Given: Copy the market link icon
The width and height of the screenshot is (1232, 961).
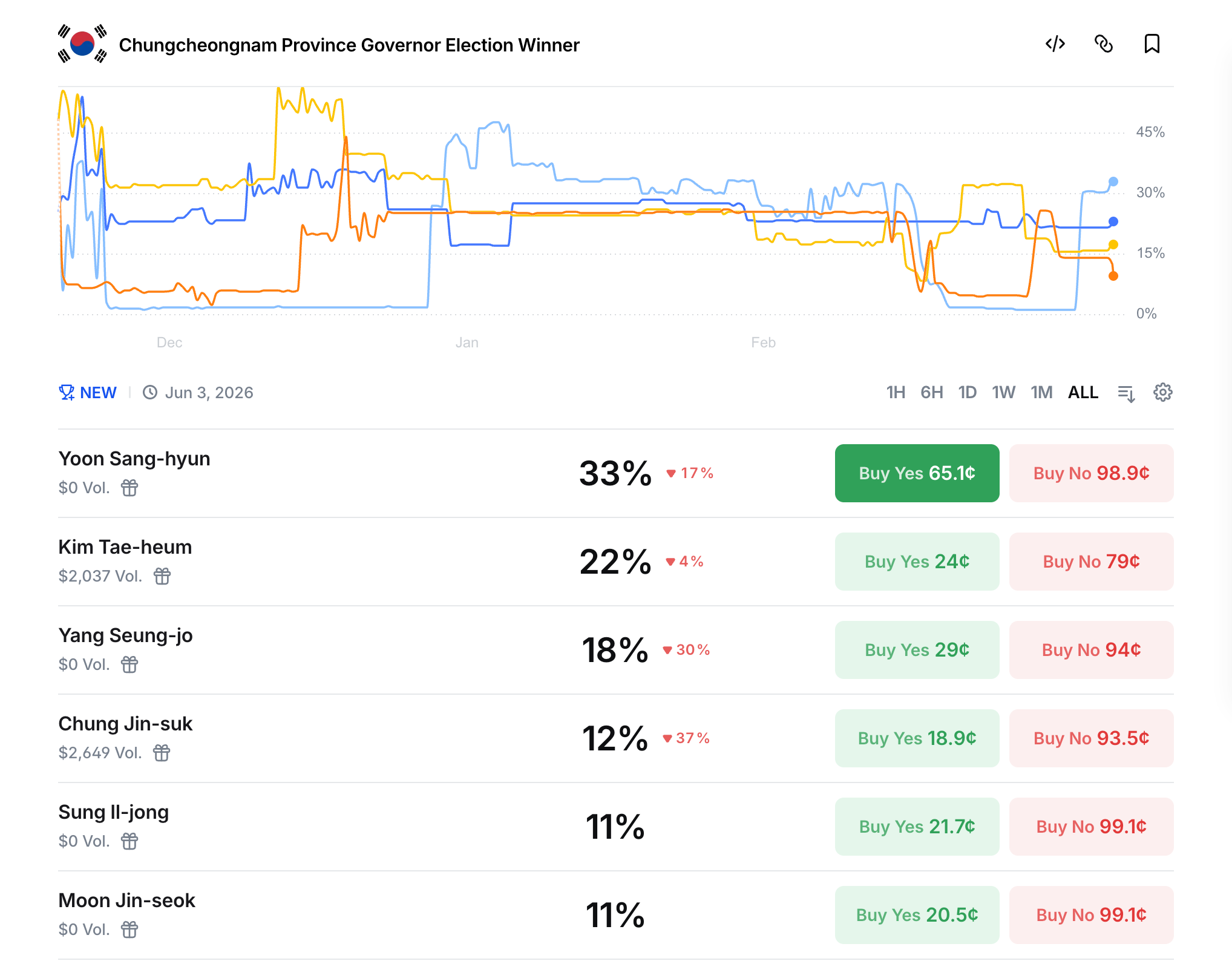Looking at the screenshot, I should click(x=1104, y=44).
